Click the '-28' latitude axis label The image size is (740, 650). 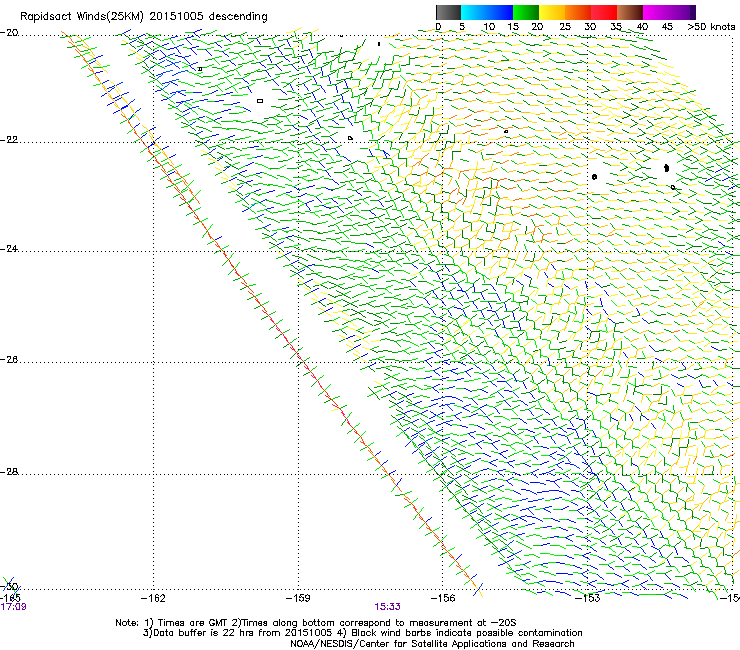9,472
